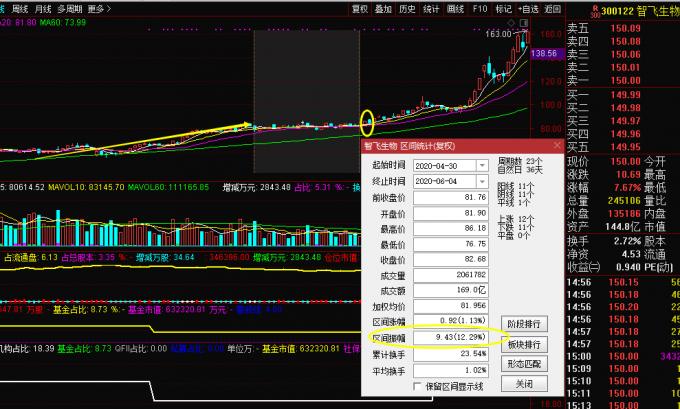Click the 总量 value 245106

624,201
